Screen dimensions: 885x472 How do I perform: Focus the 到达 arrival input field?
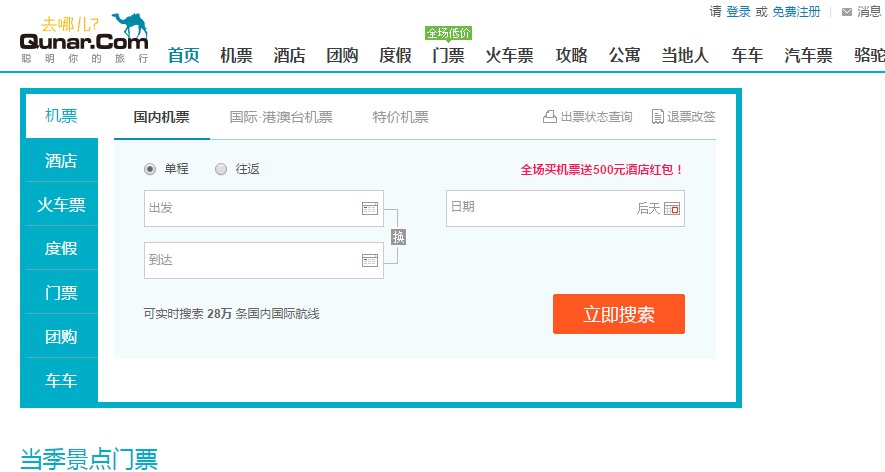pos(264,260)
